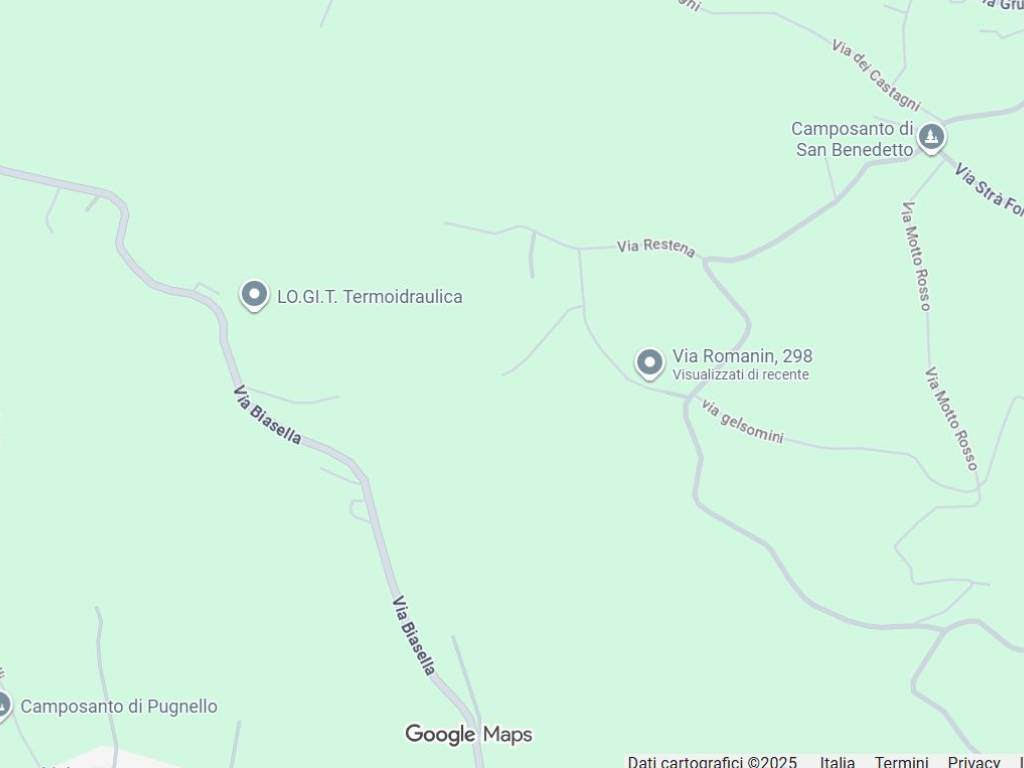
Task: Select the Camposanto di San Benedetto cemetery icon
Action: coord(931,138)
